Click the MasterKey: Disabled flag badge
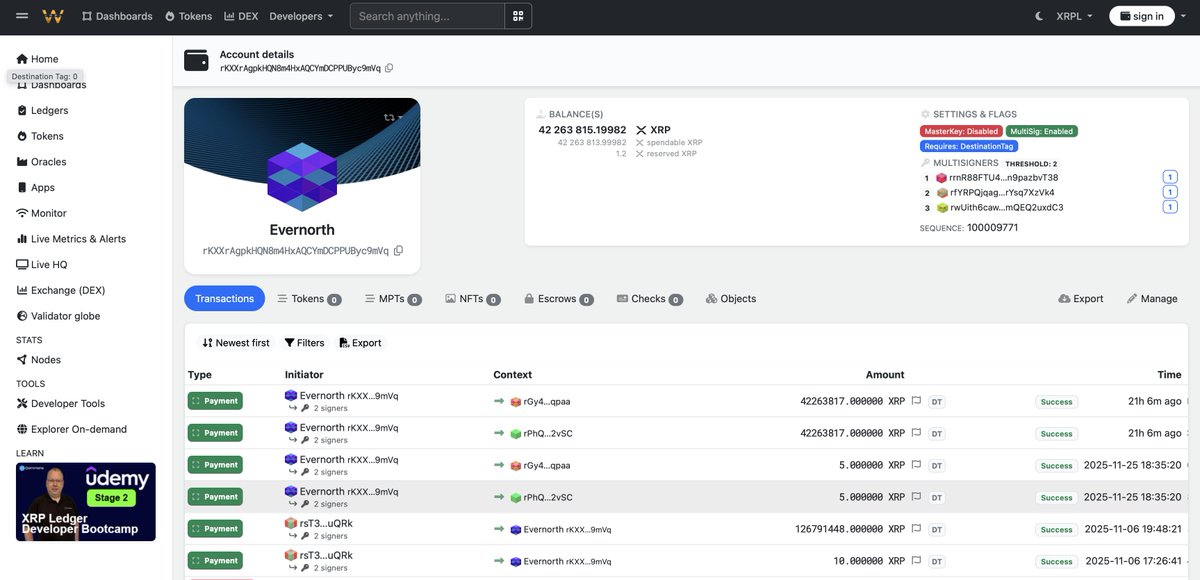Screen dimensions: 1200x580 [x=961, y=131]
